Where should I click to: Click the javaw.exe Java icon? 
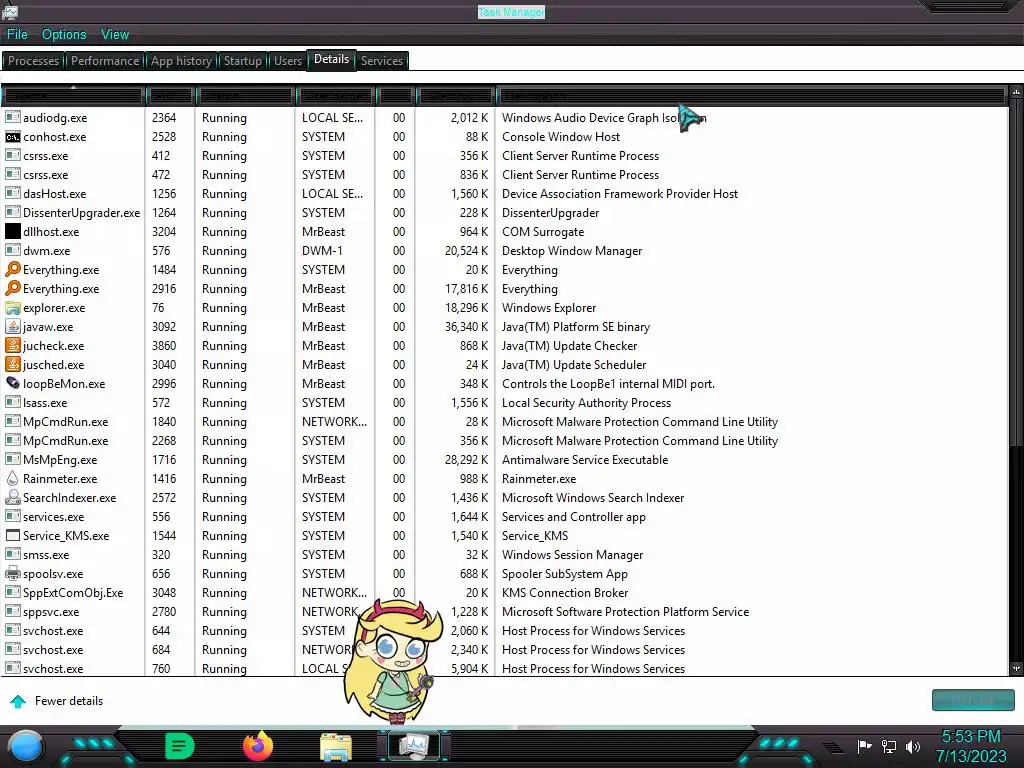[12, 326]
